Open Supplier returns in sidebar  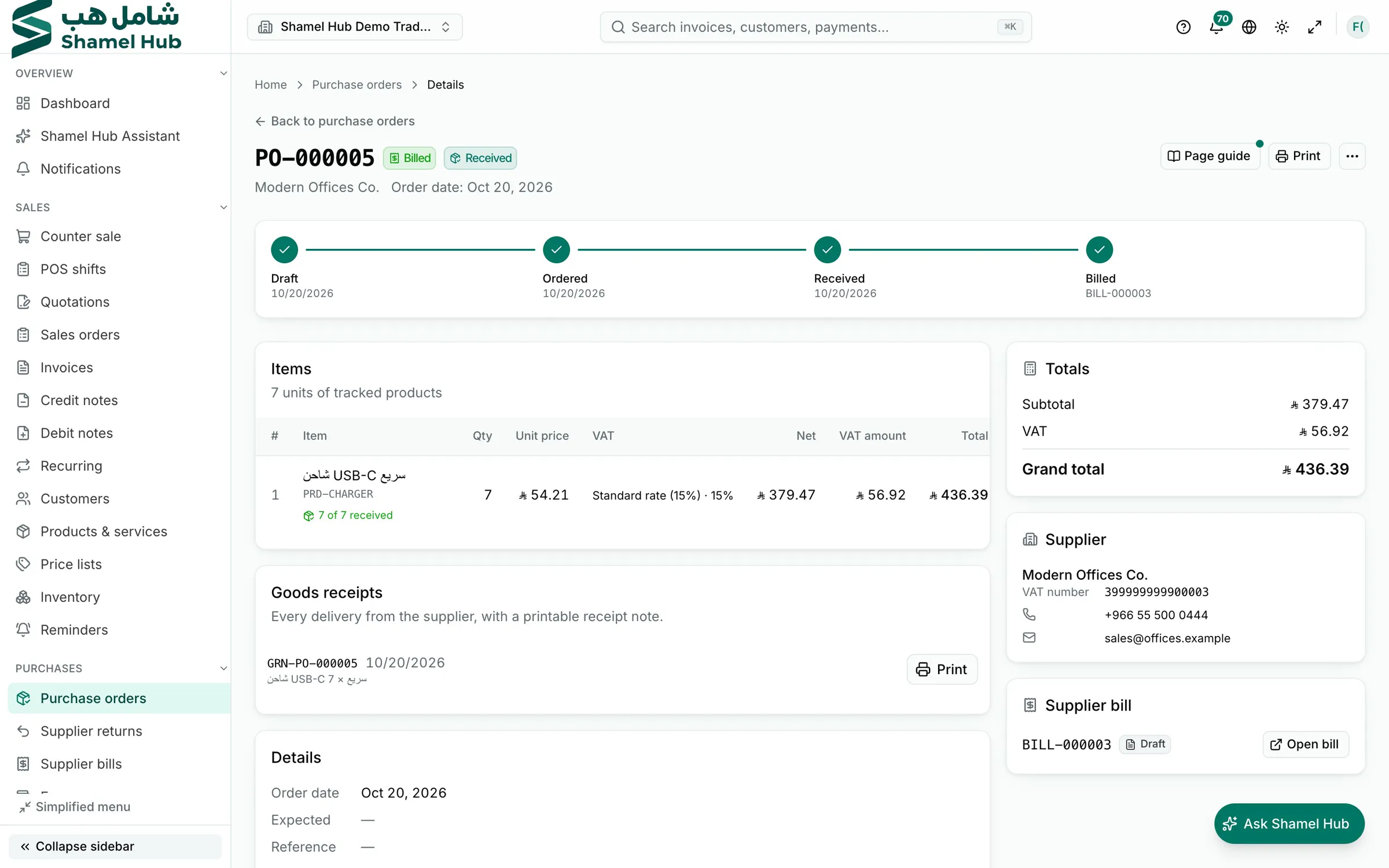coord(119,731)
